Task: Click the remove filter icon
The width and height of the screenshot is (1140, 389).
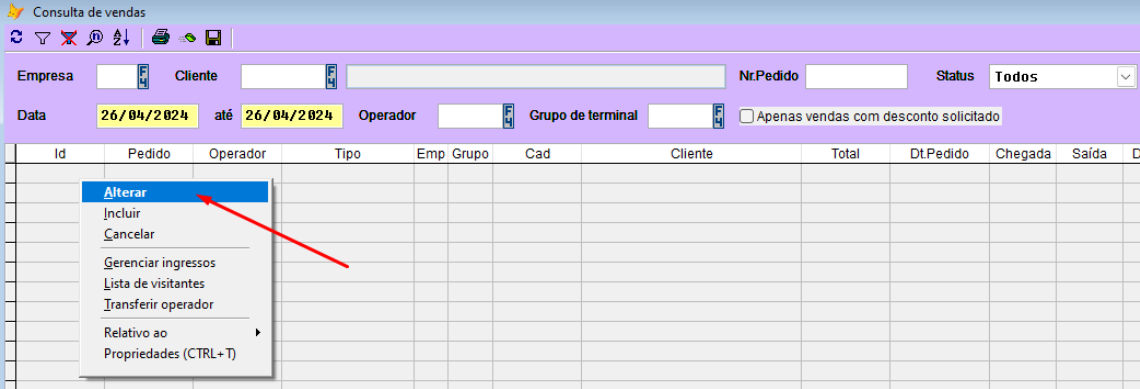Action: (x=69, y=38)
